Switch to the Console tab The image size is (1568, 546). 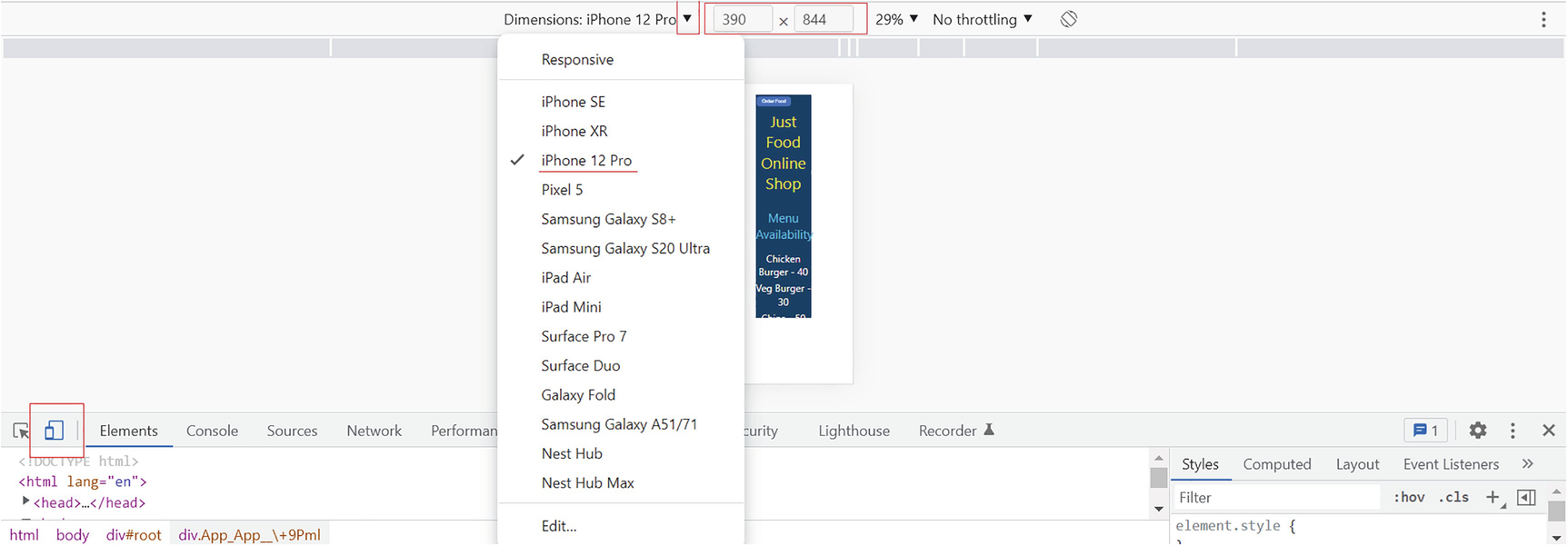212,431
